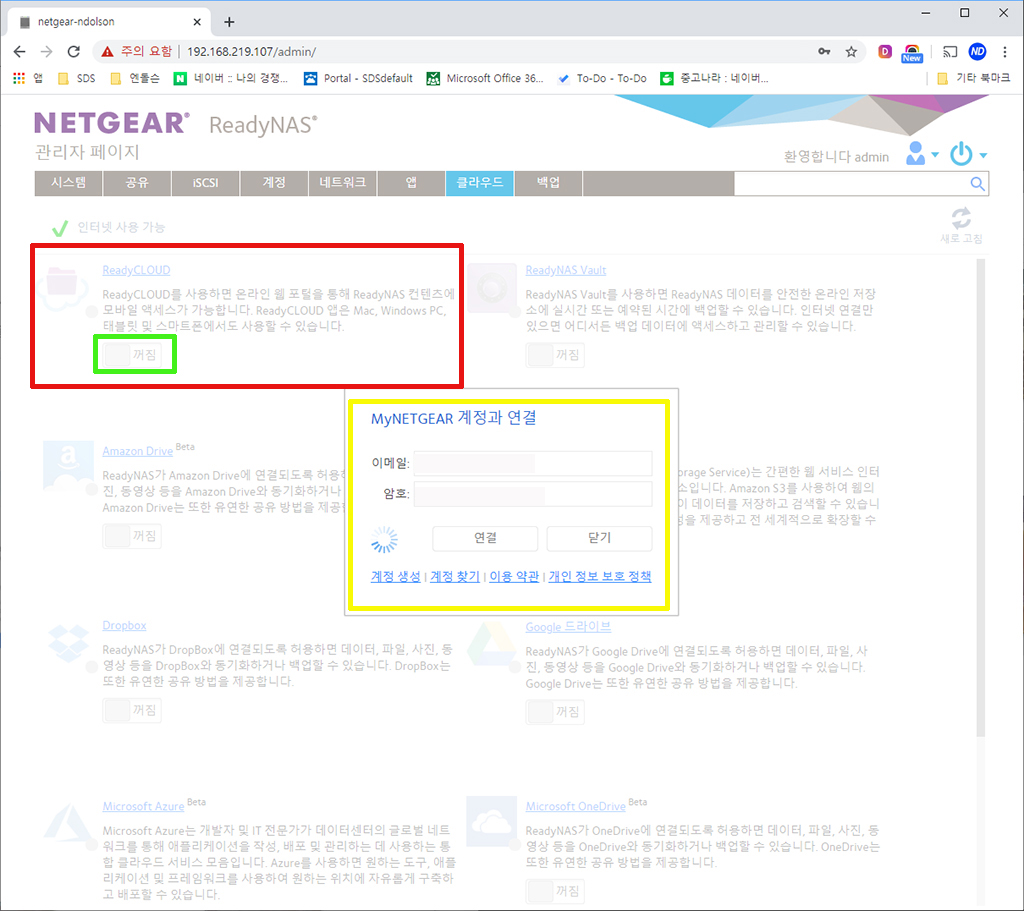Open Chrome three-dot menu
This screenshot has width=1024, height=911.
pos(1005,52)
